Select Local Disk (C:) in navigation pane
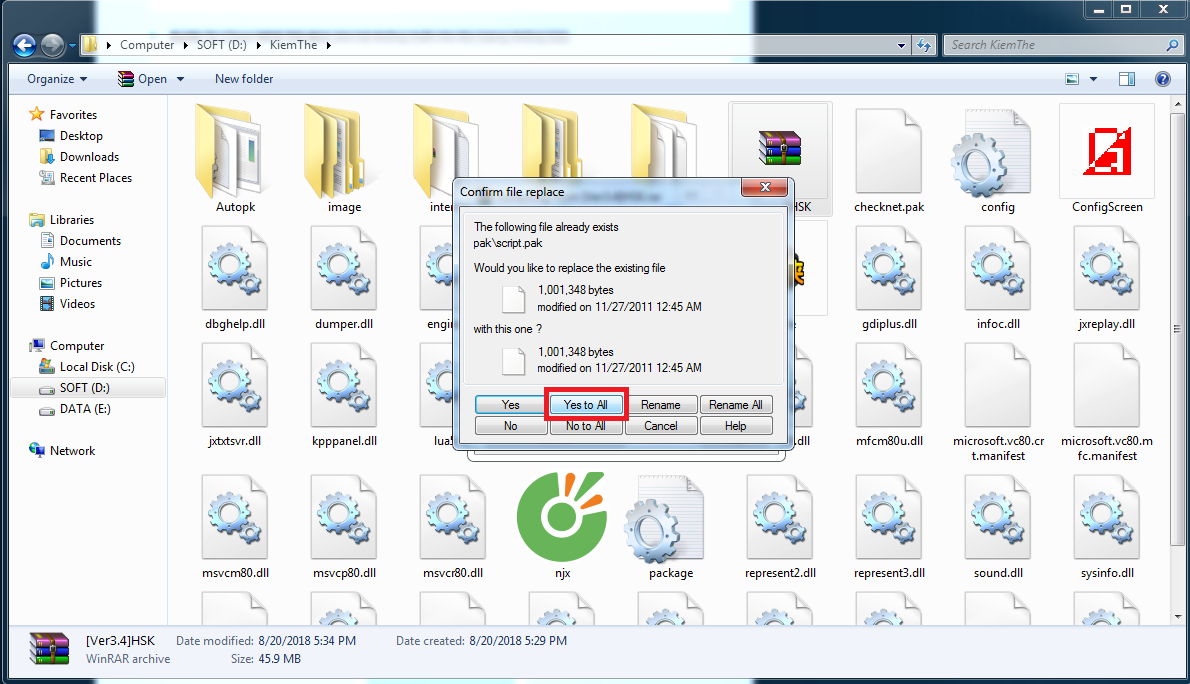This screenshot has width=1190, height=684. tap(97, 367)
